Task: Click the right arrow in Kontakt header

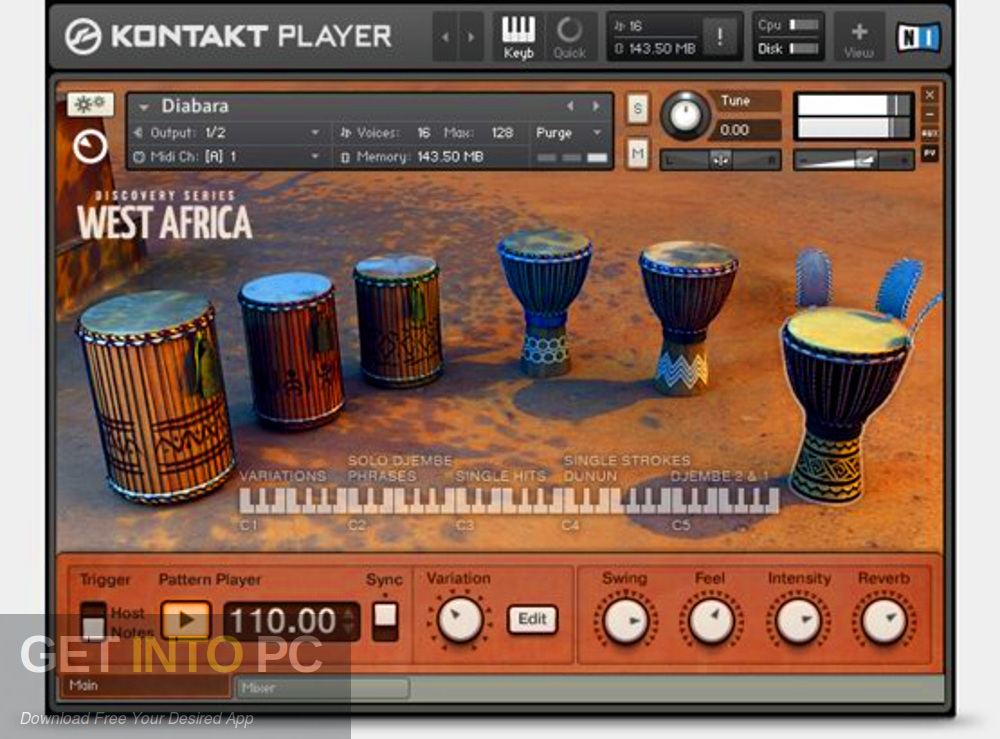Action: pyautogui.click(x=471, y=37)
